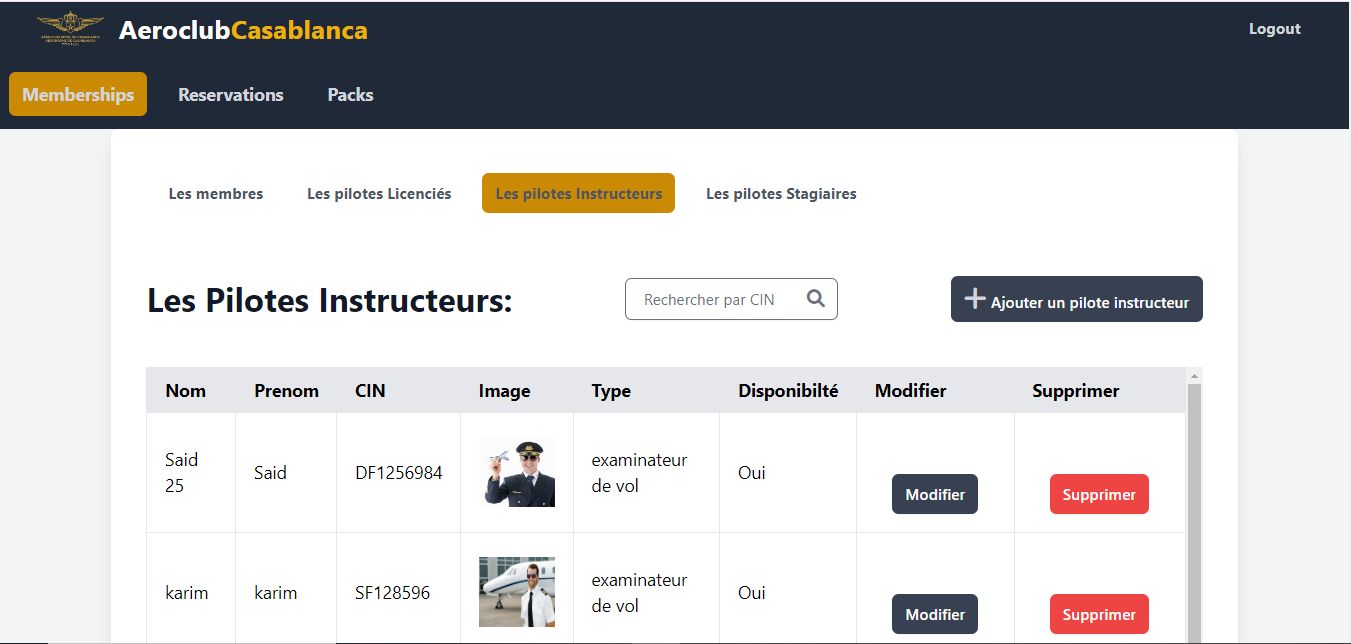Viewport: 1351px width, 644px height.
Task: Show Les pilotes Licenciés tab
Action: click(379, 194)
